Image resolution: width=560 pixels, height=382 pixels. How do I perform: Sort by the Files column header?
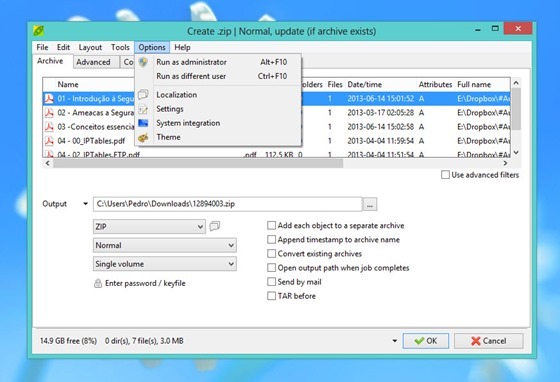(x=335, y=85)
